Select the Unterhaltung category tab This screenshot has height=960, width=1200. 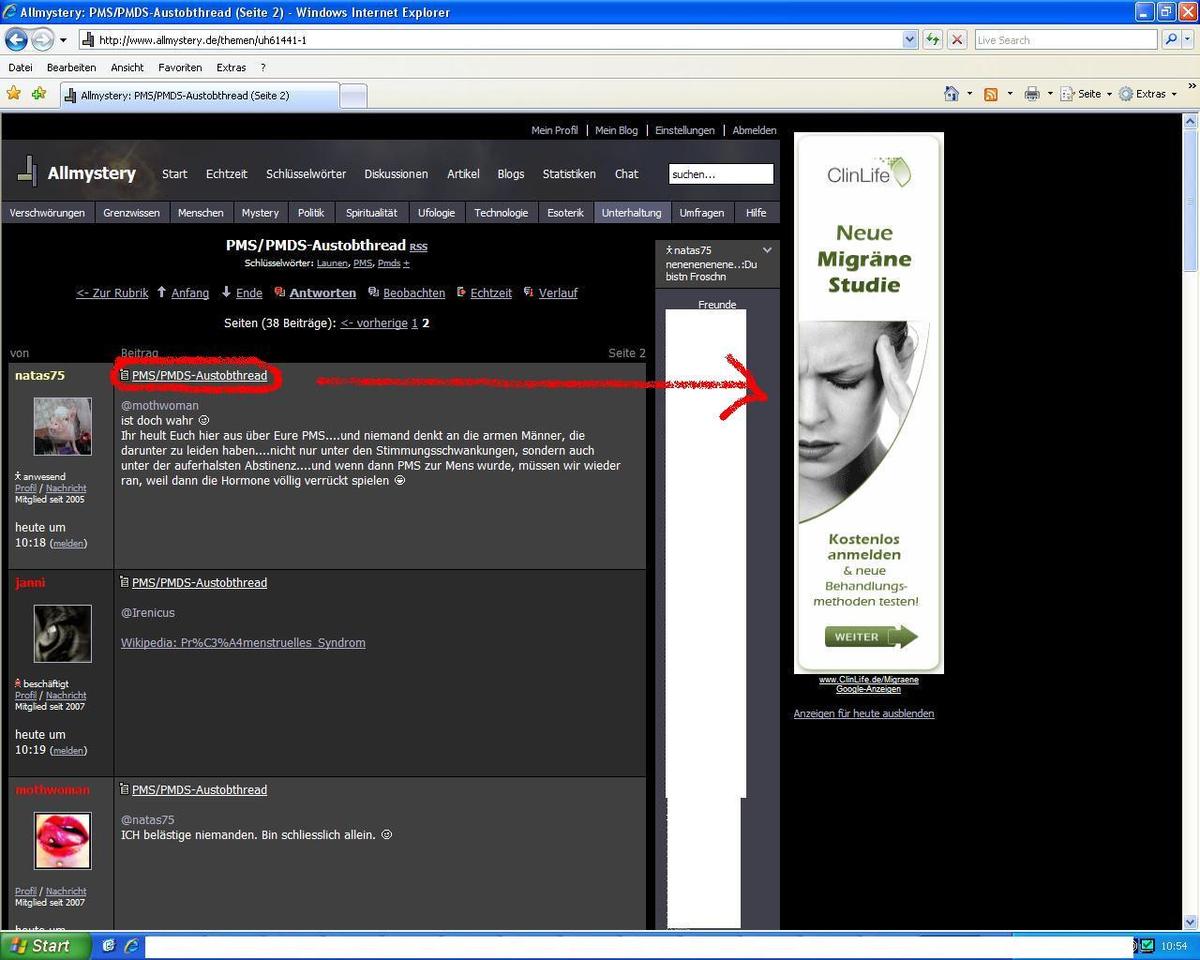point(631,213)
